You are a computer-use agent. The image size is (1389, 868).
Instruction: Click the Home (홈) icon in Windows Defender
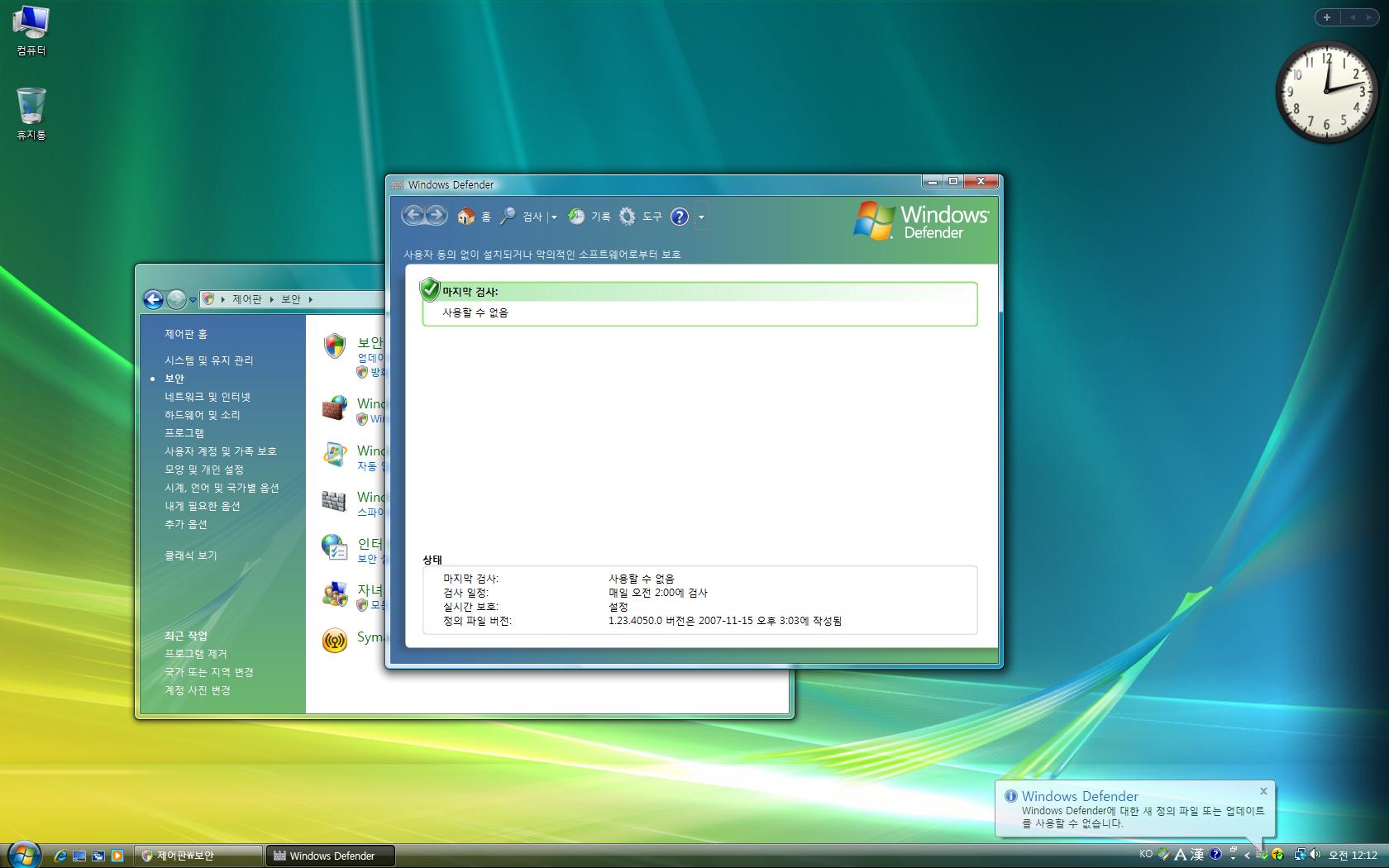point(466,217)
